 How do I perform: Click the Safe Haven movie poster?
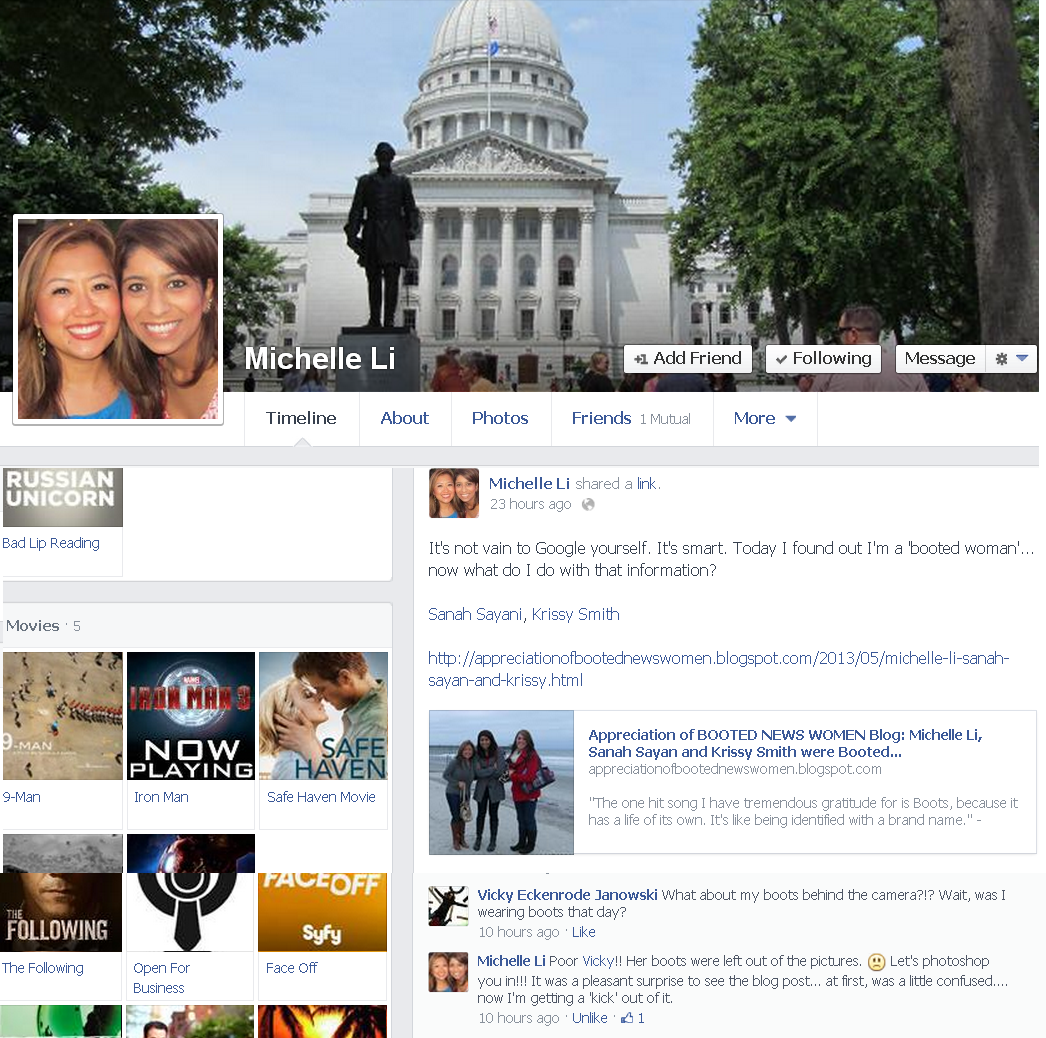pos(324,716)
